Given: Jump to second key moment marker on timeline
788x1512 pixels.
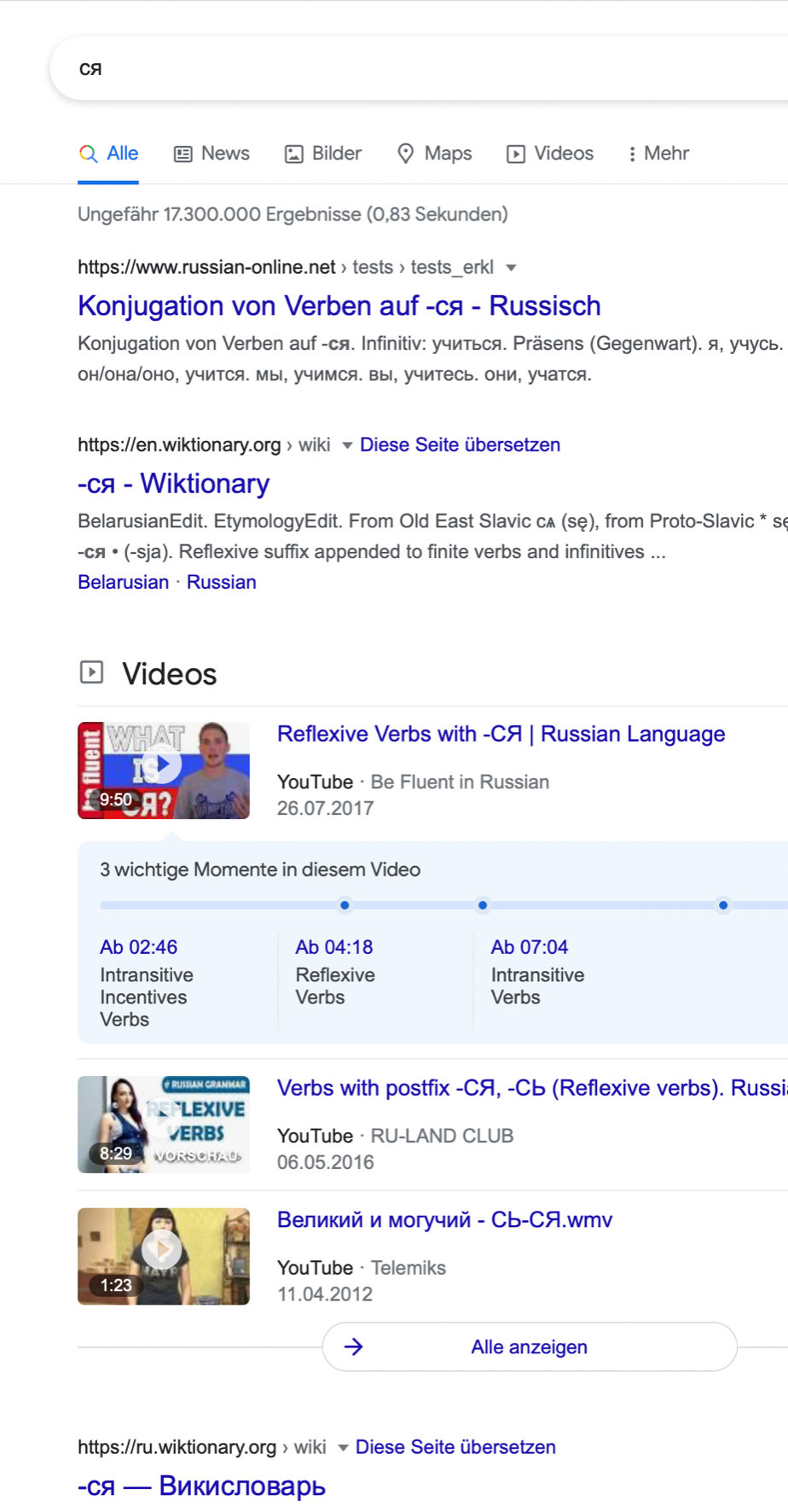Looking at the screenshot, I should (483, 904).
